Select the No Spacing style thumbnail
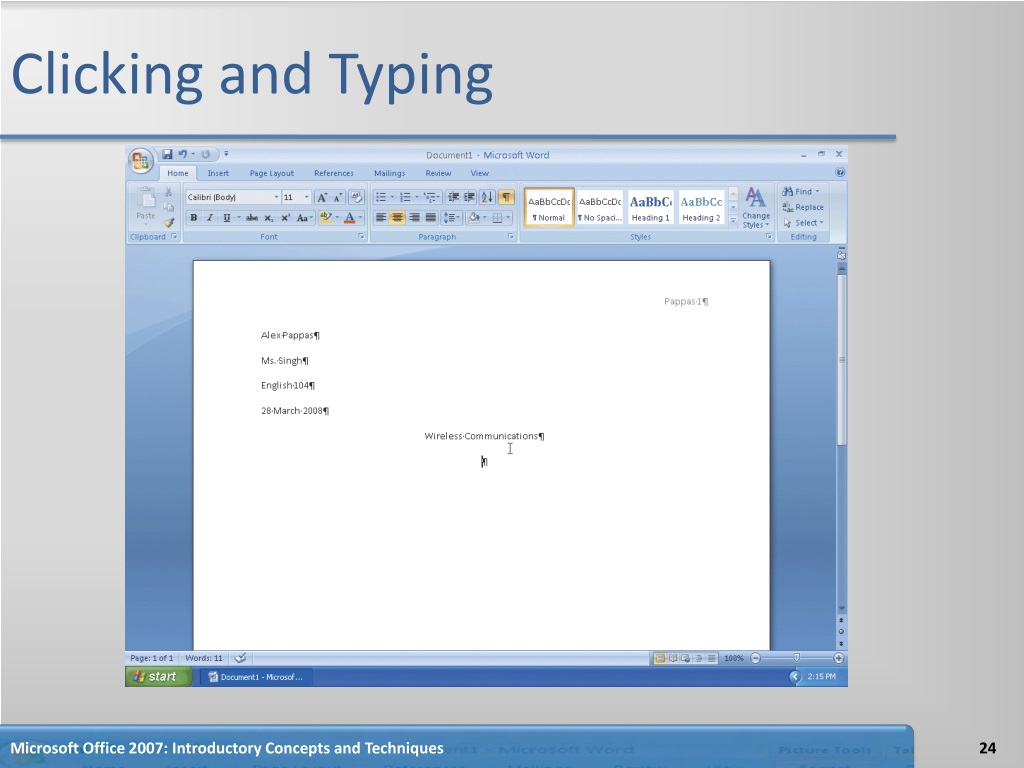This screenshot has width=1024, height=768. click(600, 208)
